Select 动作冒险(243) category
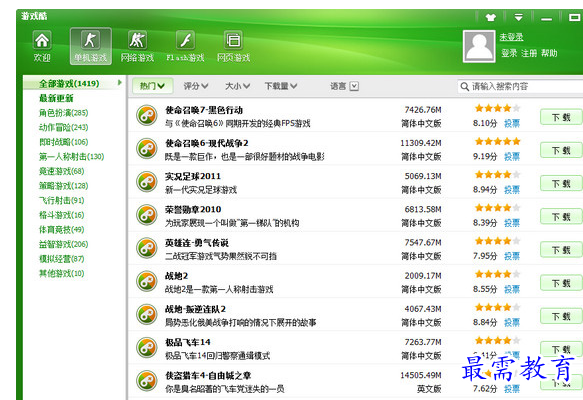Viewport: 583px width, 400px height. pyautogui.click(x=64, y=127)
